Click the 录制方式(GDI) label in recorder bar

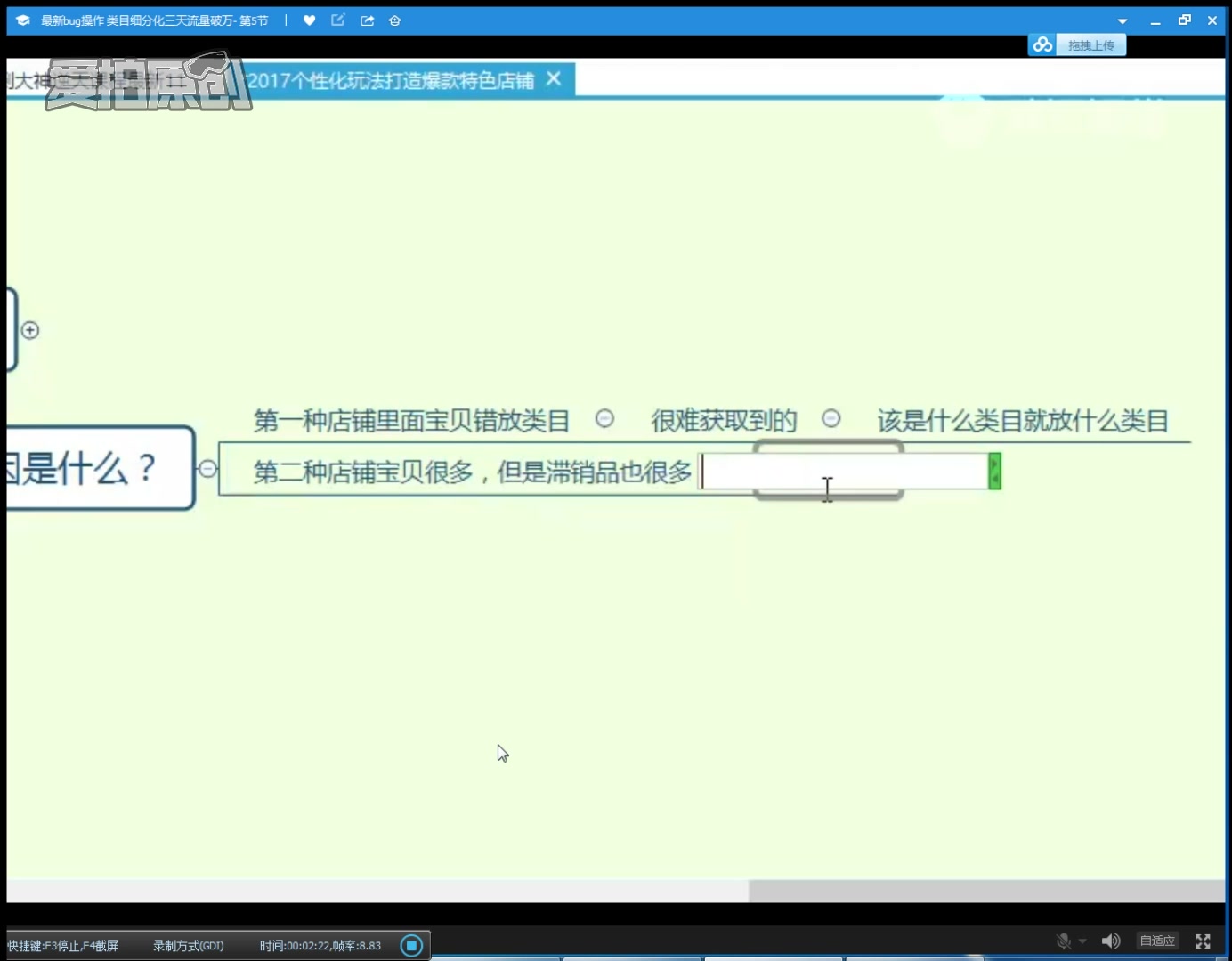188,946
